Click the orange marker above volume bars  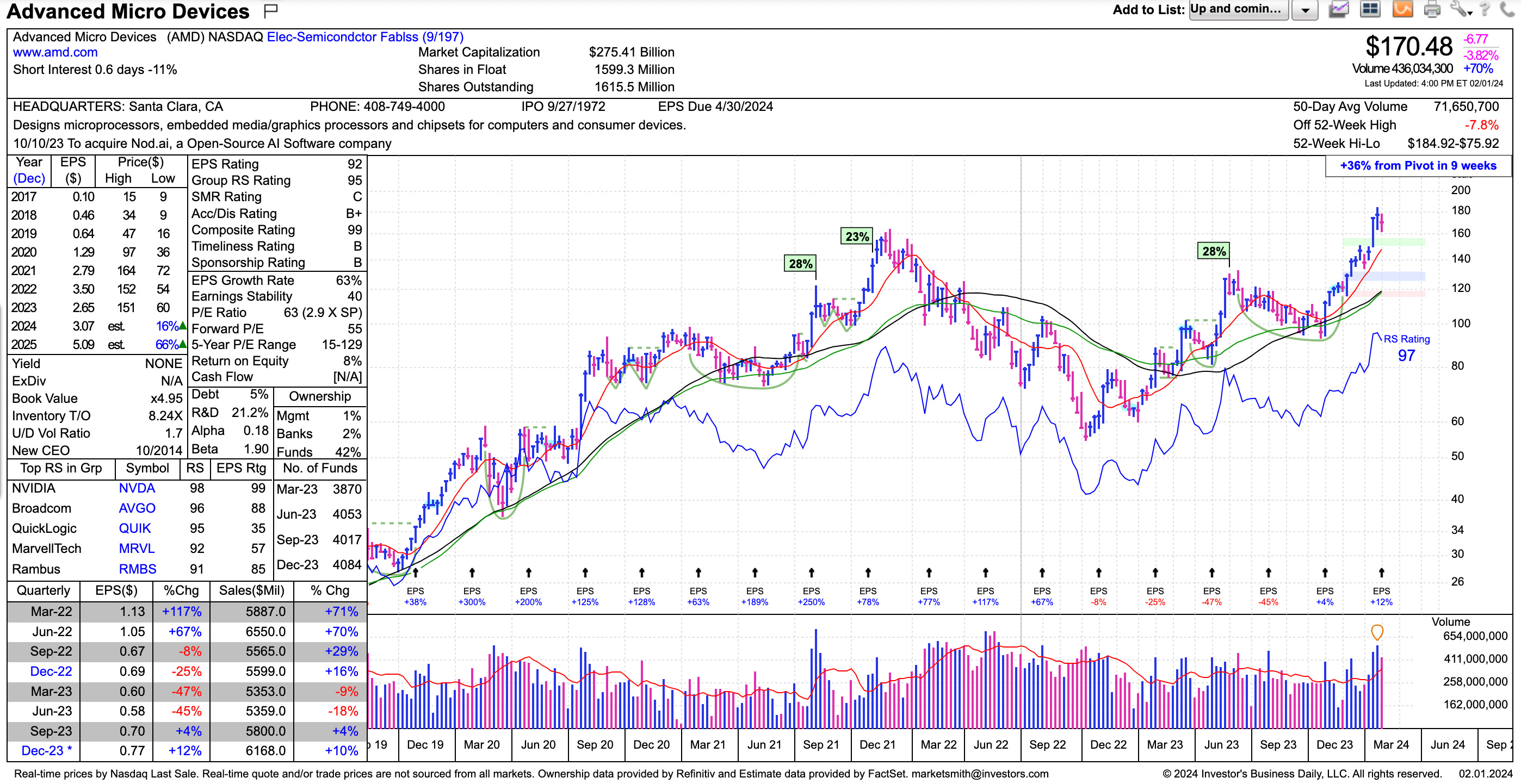click(1377, 632)
